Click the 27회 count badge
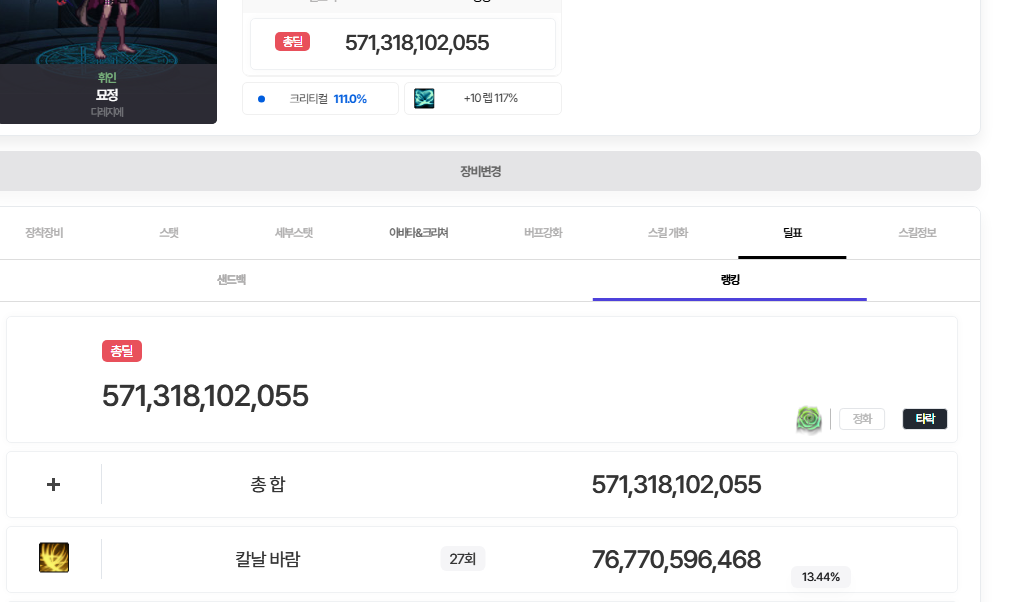 coord(462,559)
